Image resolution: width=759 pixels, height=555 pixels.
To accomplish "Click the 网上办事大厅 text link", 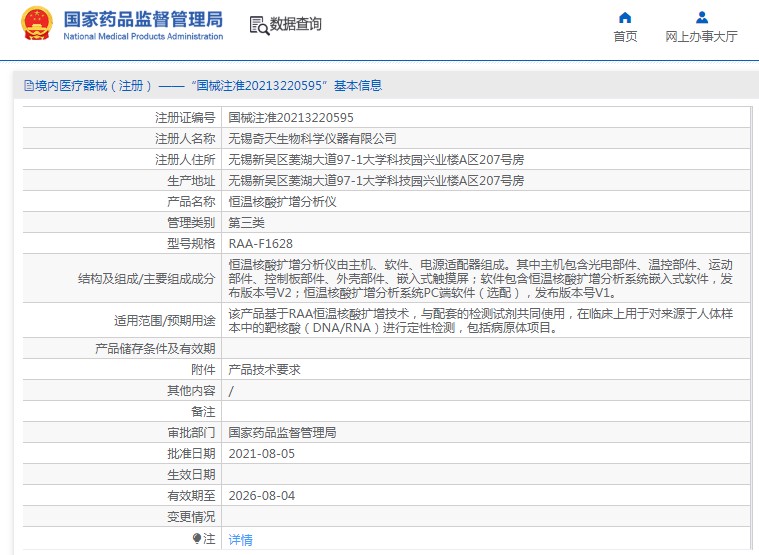I will (x=701, y=37).
